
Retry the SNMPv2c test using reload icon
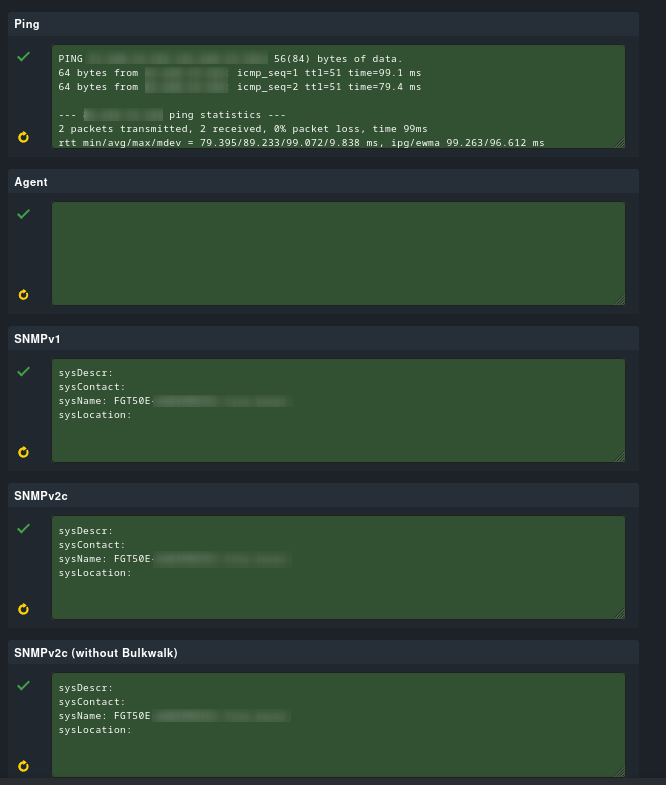tap(24, 608)
